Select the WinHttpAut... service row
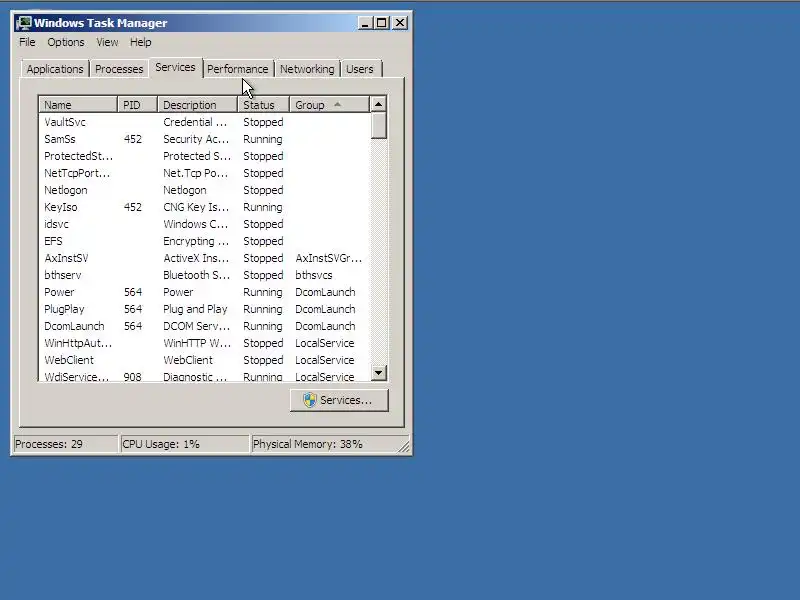The image size is (800, 600). point(204,343)
